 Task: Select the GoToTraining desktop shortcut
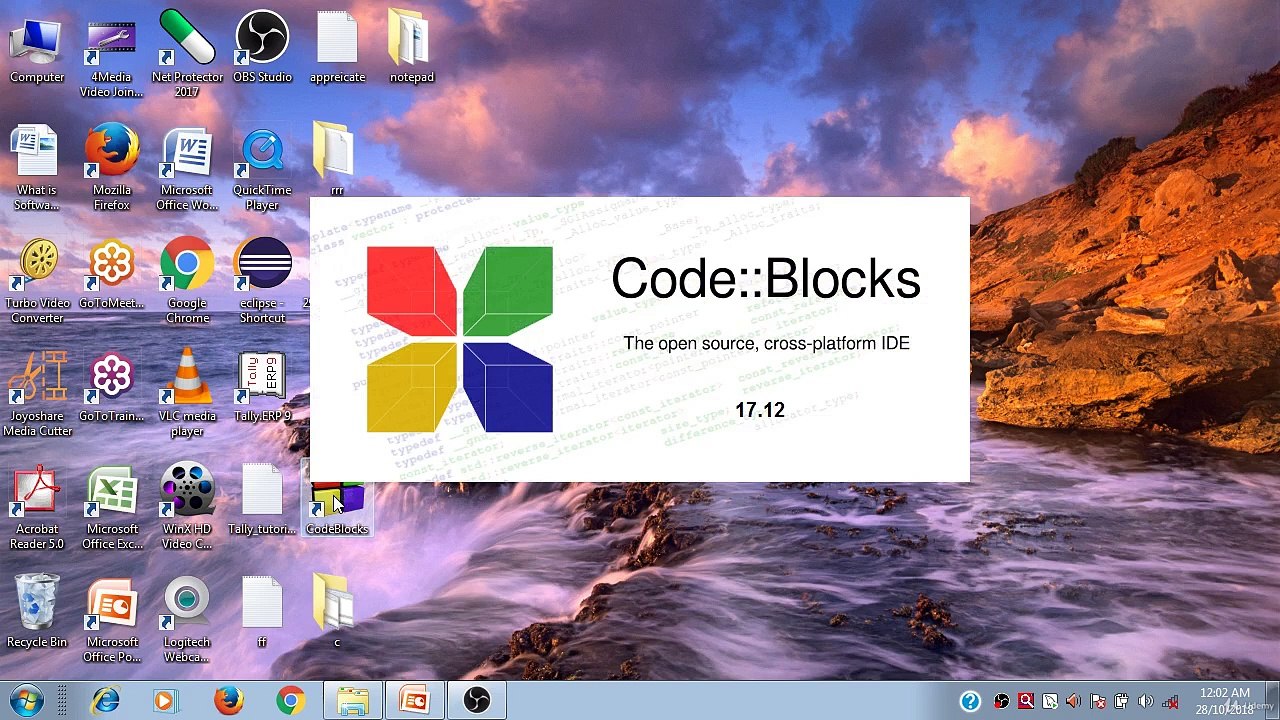[x=112, y=387]
